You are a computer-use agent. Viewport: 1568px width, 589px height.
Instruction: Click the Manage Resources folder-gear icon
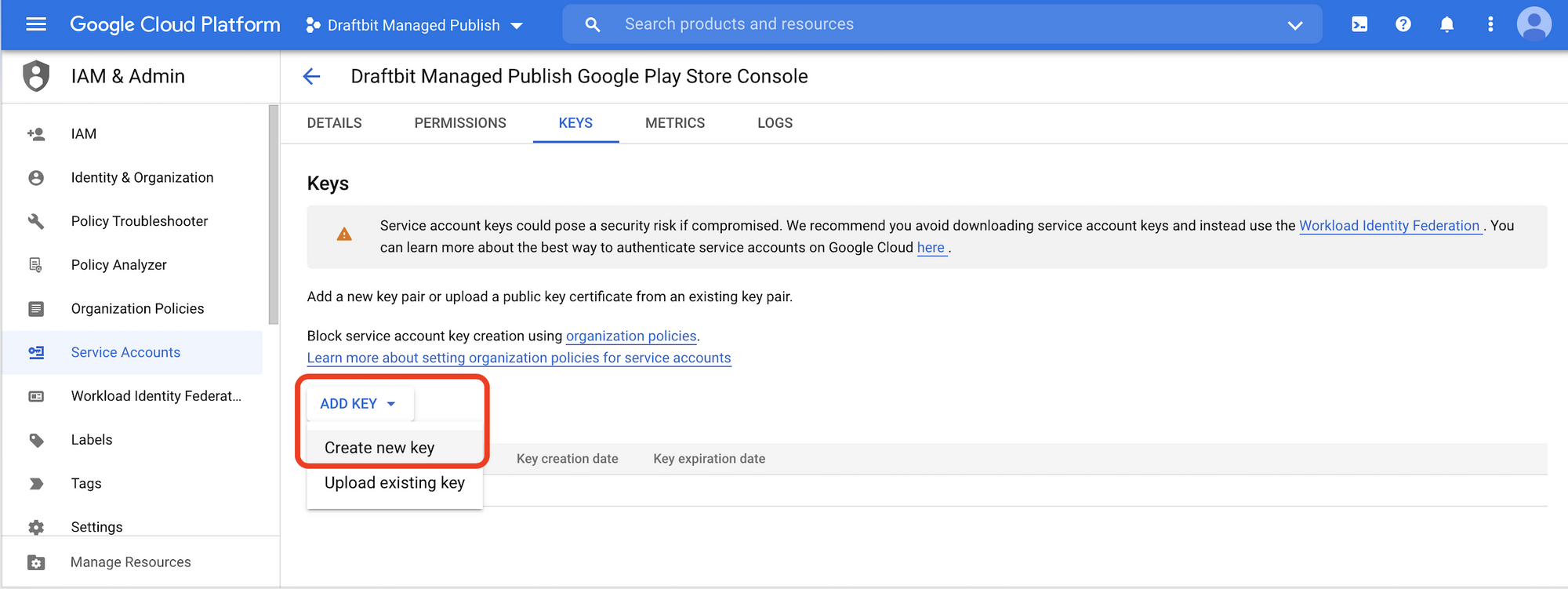[36, 562]
